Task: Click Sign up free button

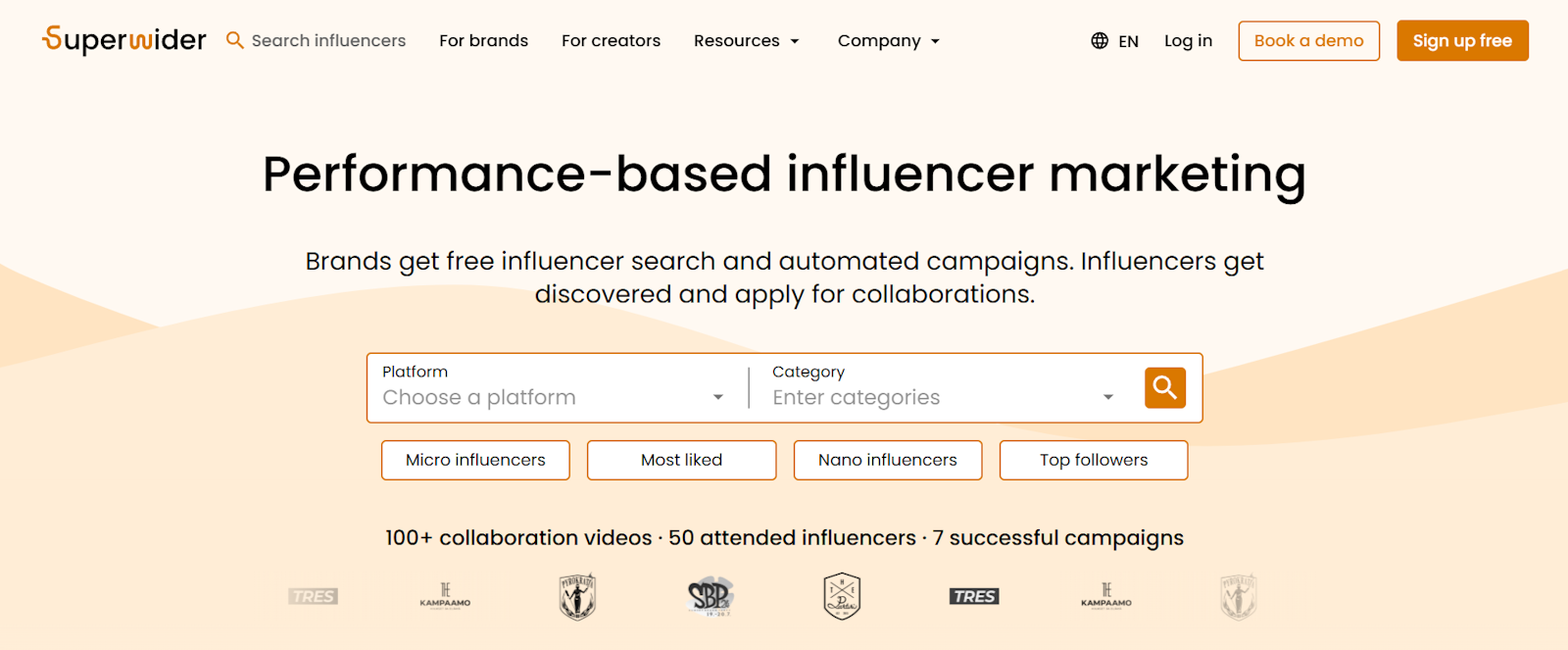Action: [x=1462, y=41]
